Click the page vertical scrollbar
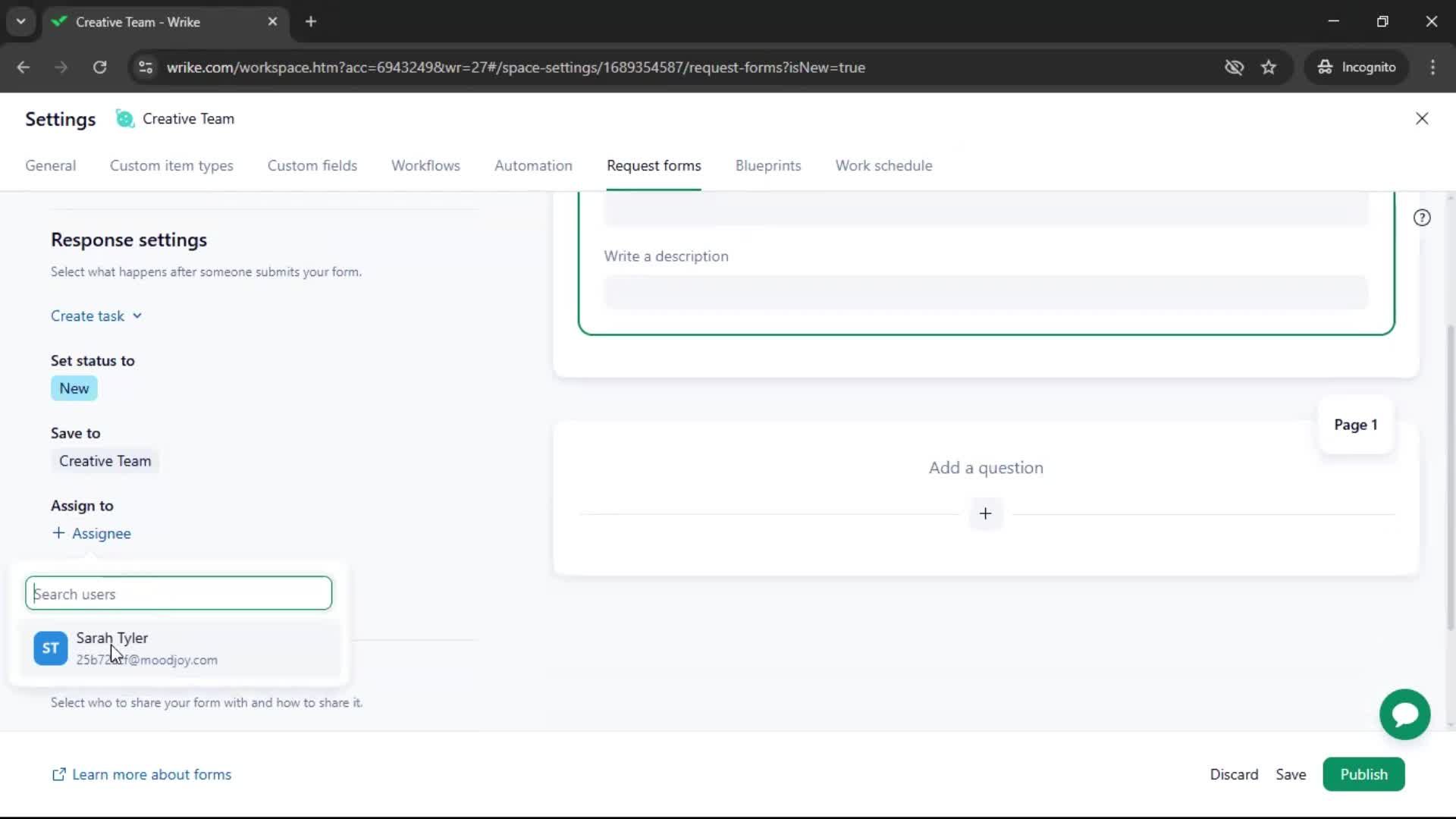The width and height of the screenshot is (1456, 819). pos(1451,478)
